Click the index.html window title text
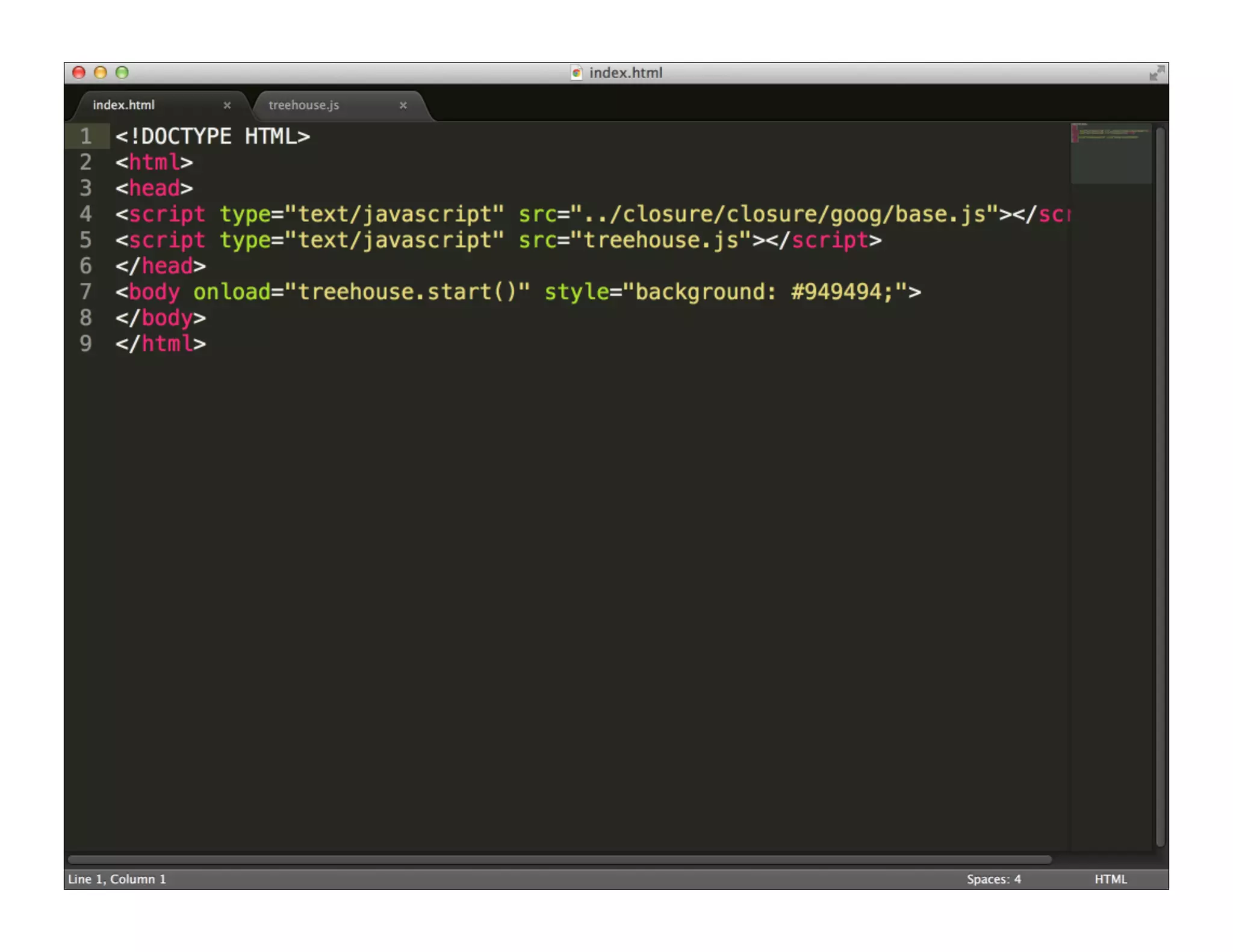This screenshot has width=1233, height=952. pyautogui.click(x=626, y=73)
